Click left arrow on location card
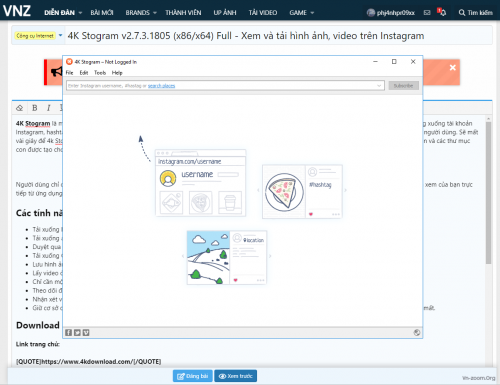 click(x=183, y=256)
